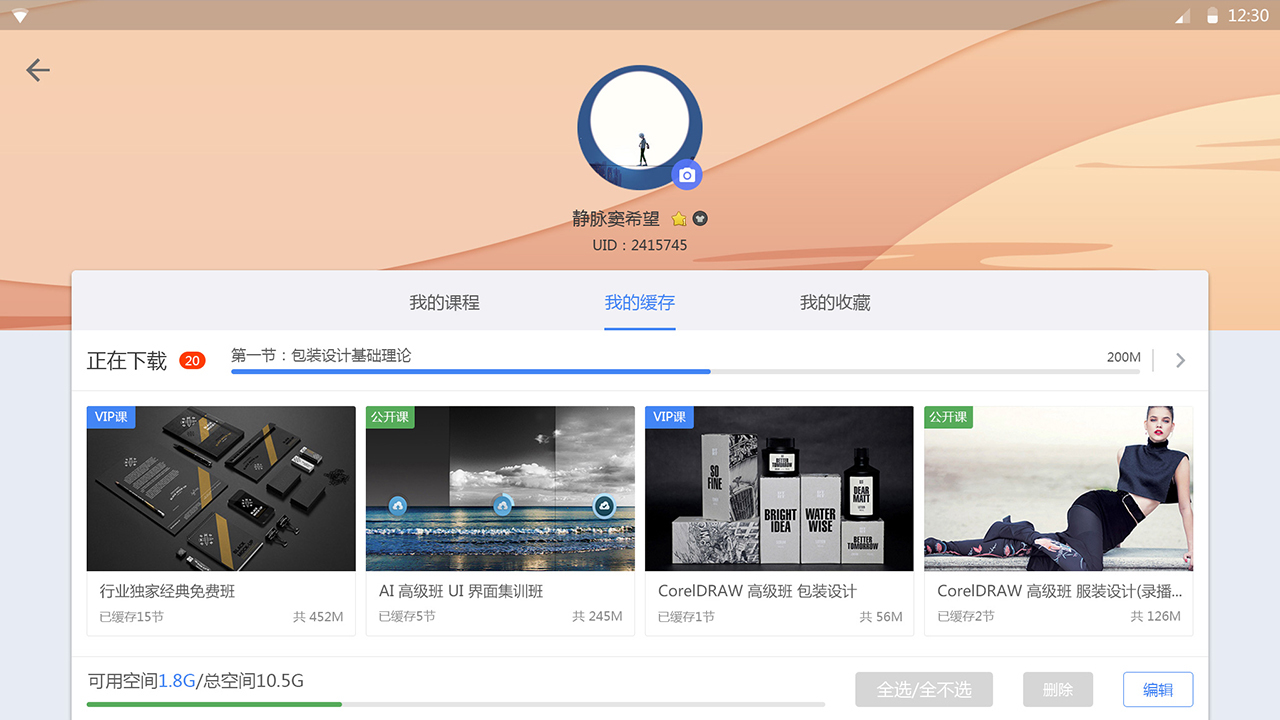
Task: Open the CorelDRAW 包装设计 course thumbnail
Action: click(779, 489)
